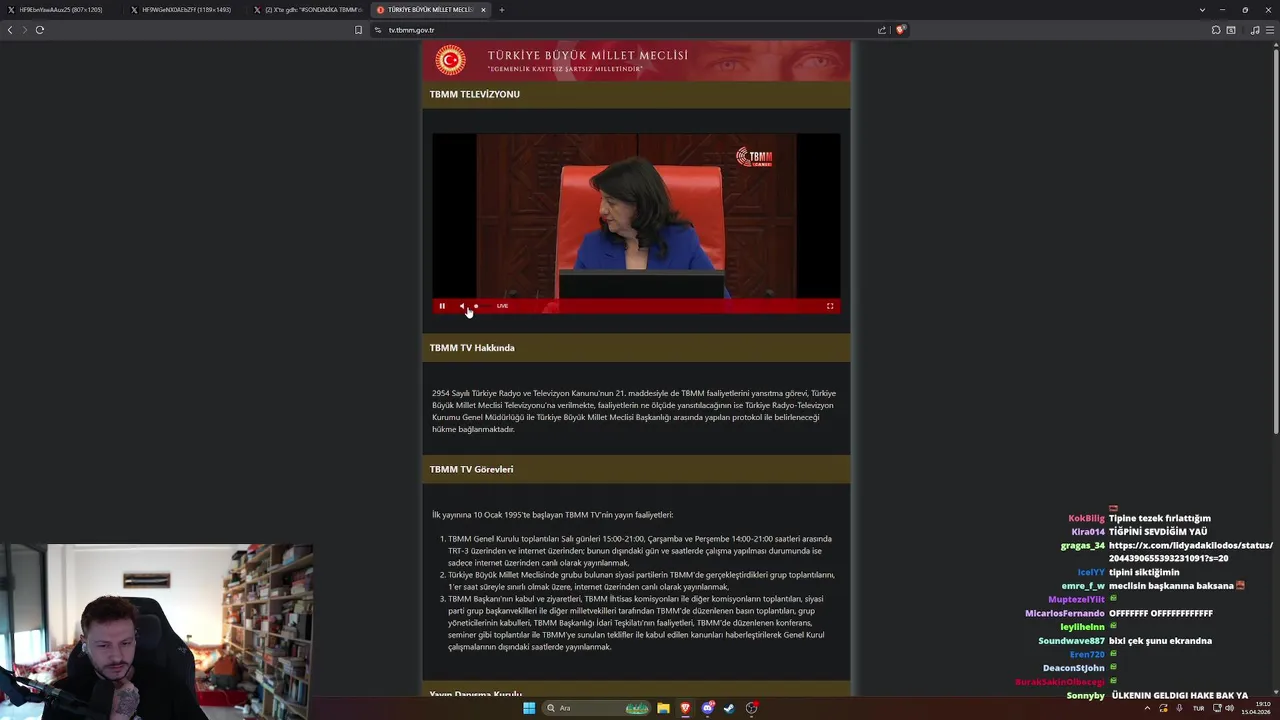Click the browser forward arrow
Screen dimensions: 1280x720
[24, 30]
